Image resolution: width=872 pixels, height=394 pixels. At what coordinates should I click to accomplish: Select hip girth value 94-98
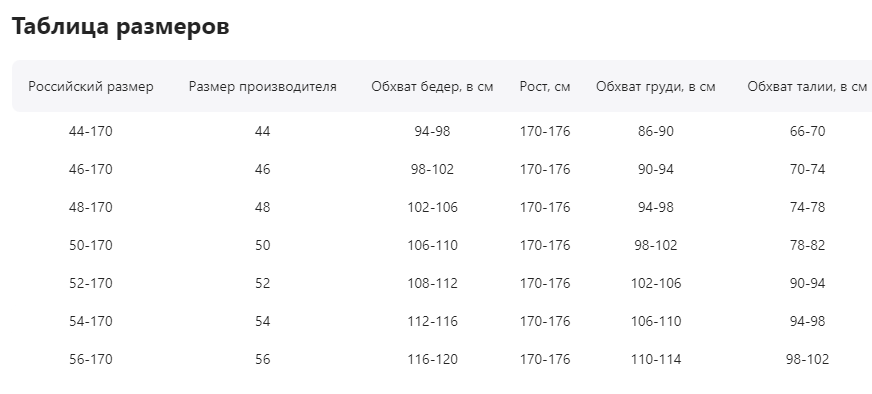432,131
